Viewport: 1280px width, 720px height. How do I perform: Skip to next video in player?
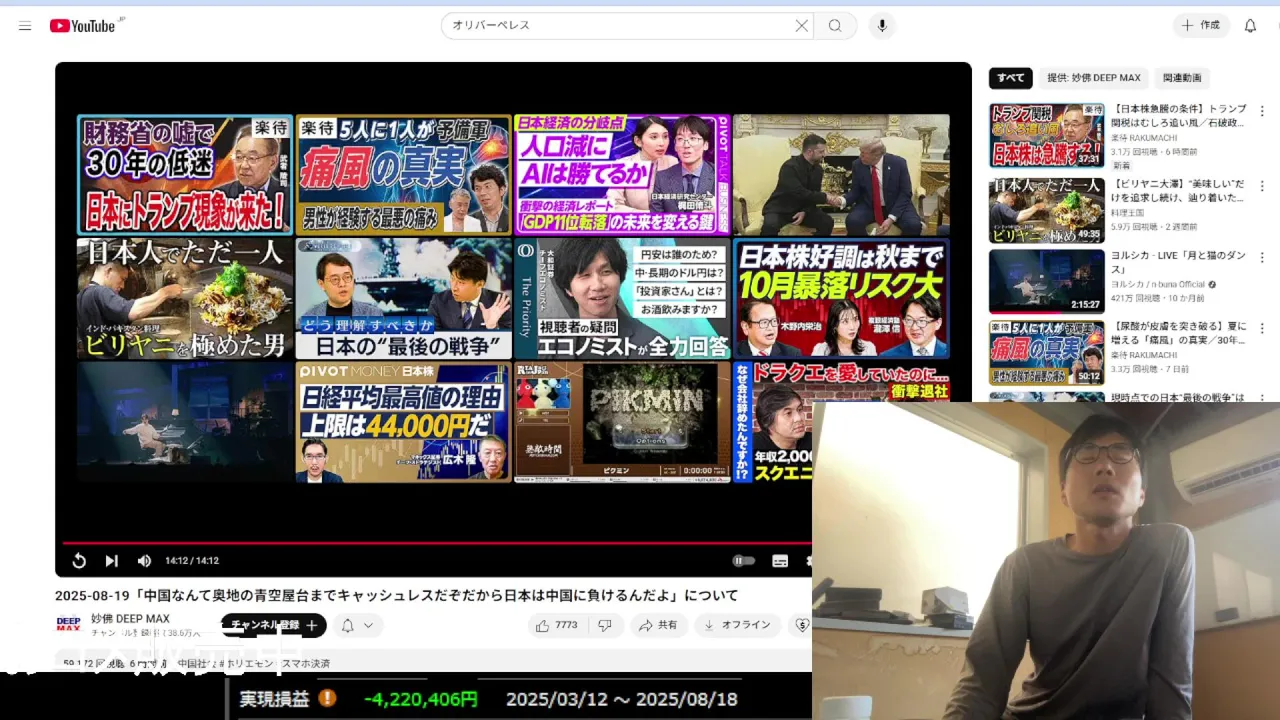tap(111, 561)
